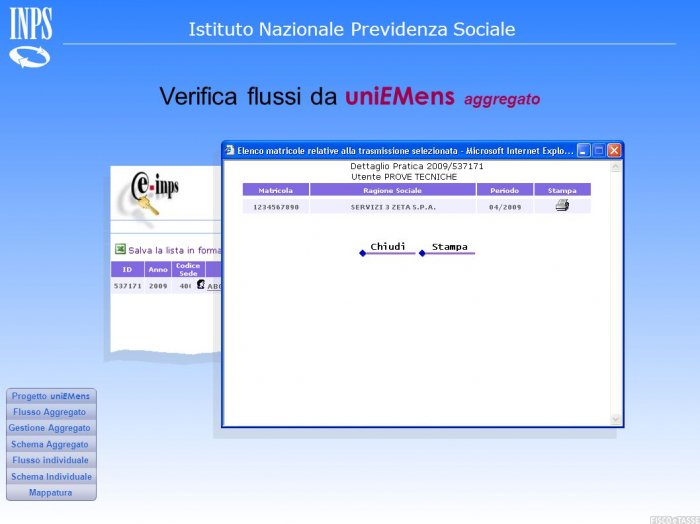Go to Gestione Aggregato section
This screenshot has width=700, height=524.
pyautogui.click(x=50, y=428)
